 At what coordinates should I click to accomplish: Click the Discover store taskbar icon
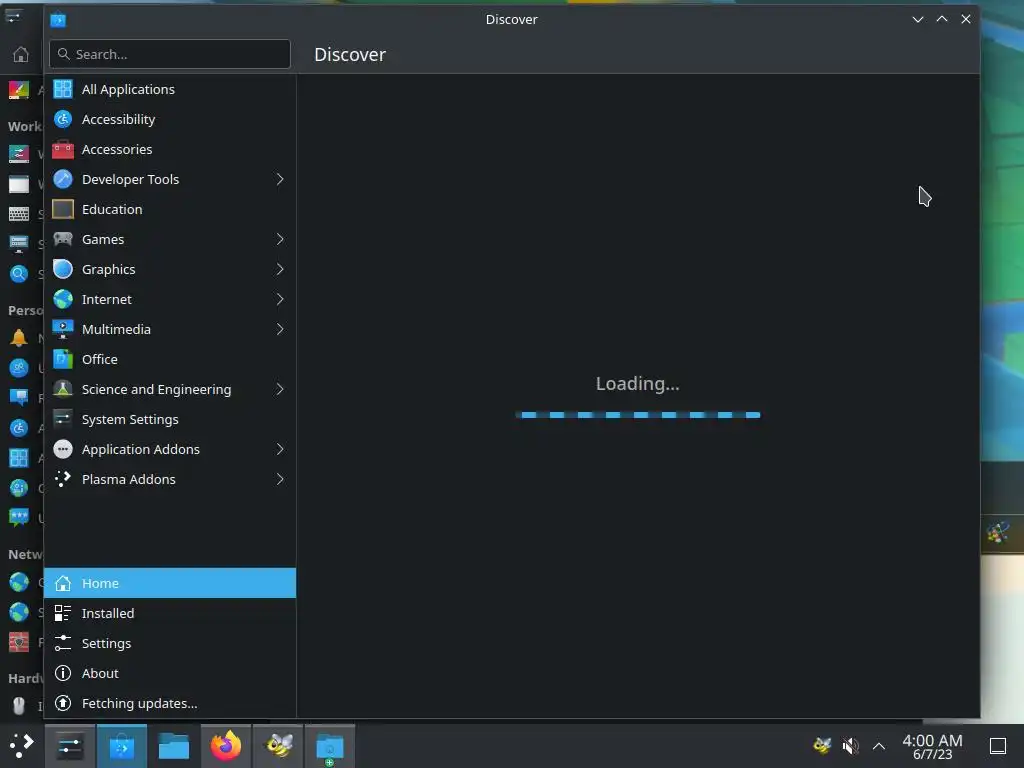[122, 746]
